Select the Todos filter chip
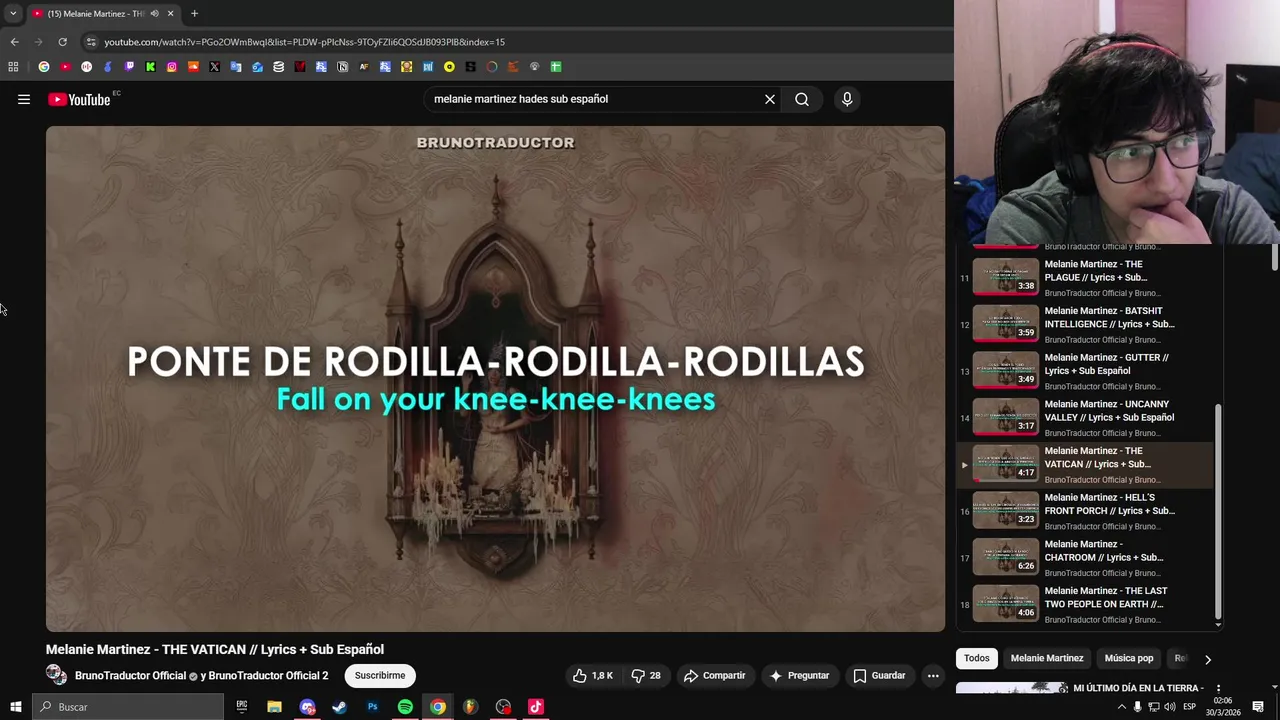 (977, 658)
